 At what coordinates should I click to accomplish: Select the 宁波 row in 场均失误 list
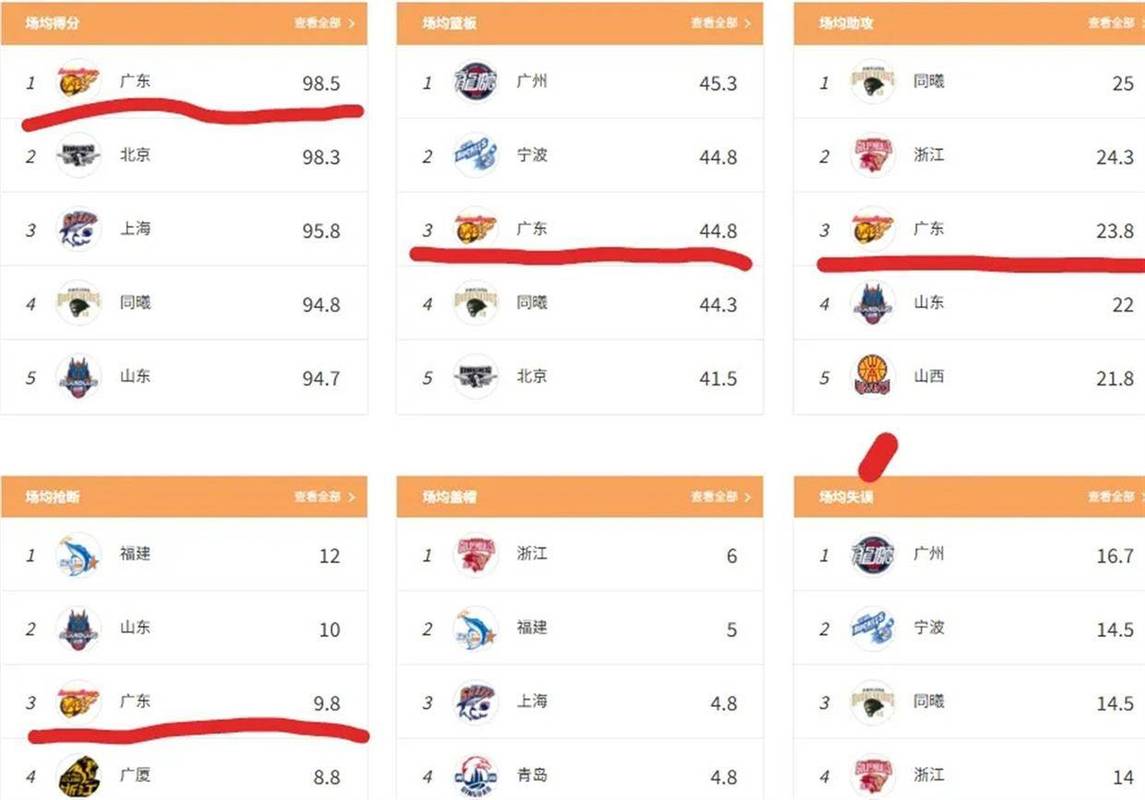pos(969,628)
